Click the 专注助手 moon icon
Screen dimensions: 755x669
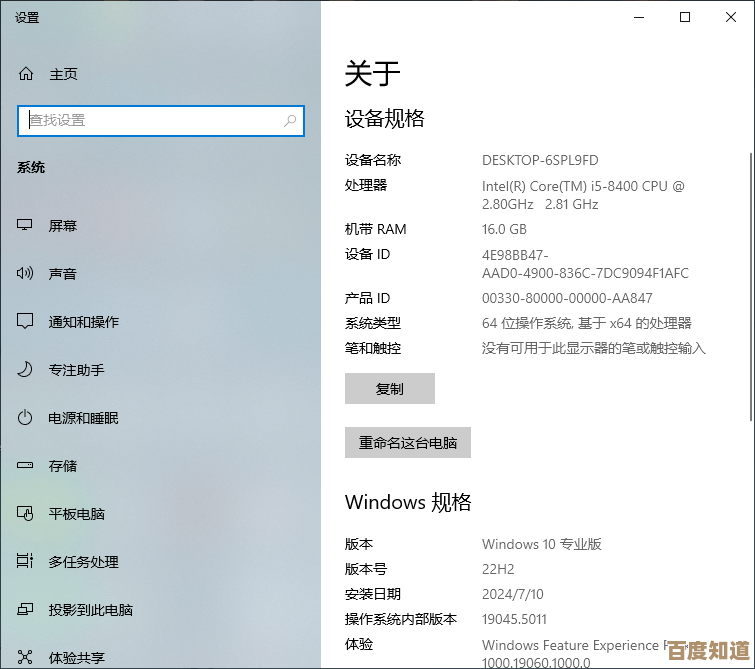click(x=25, y=369)
